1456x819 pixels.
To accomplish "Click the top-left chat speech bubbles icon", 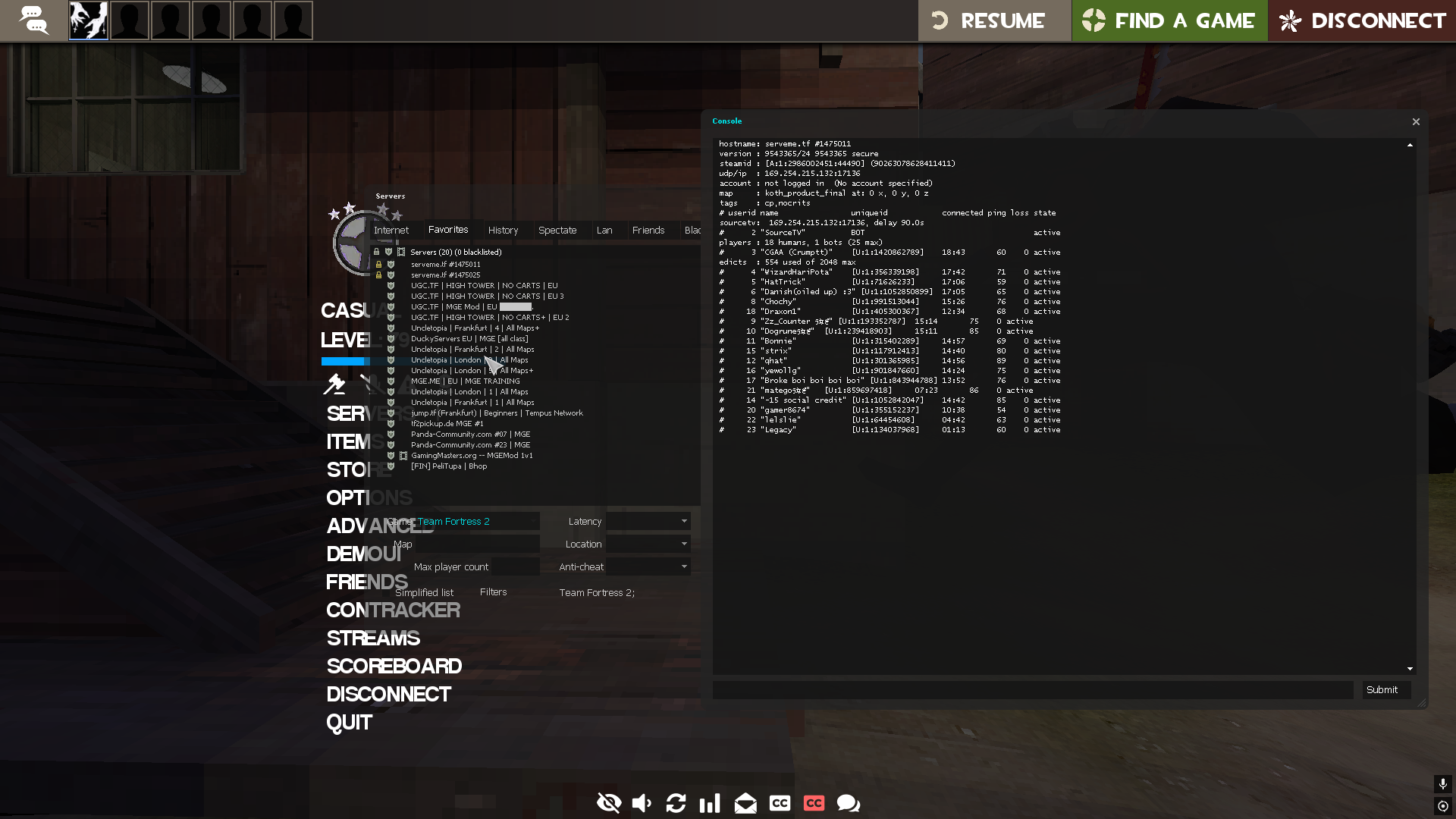I will pos(33,20).
